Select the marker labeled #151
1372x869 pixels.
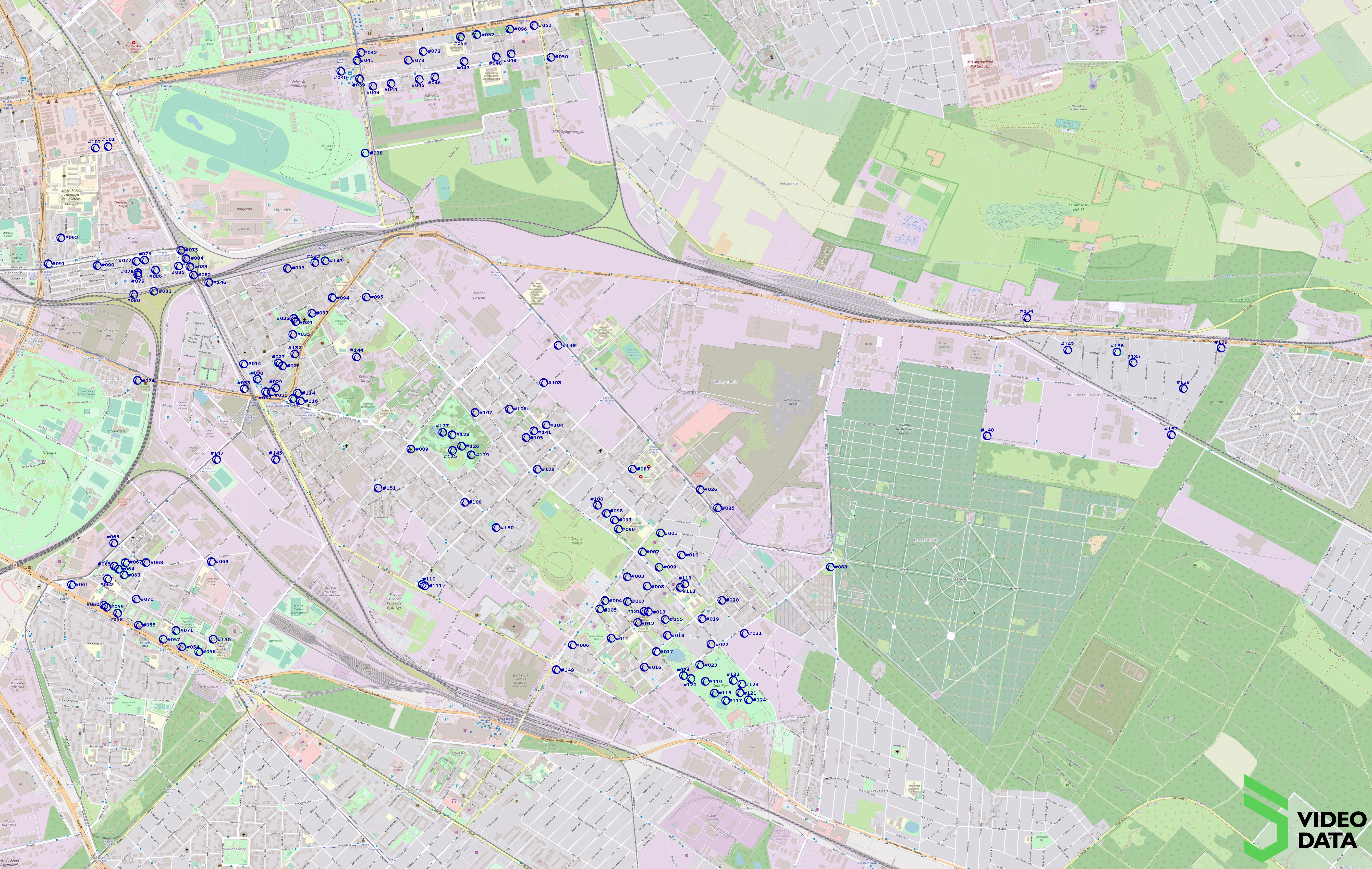click(378, 488)
